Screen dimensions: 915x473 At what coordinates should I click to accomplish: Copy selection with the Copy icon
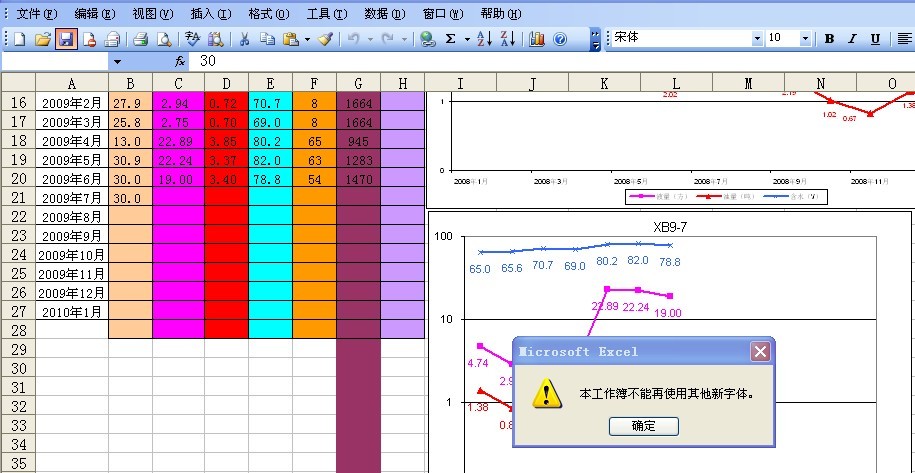click(267, 39)
